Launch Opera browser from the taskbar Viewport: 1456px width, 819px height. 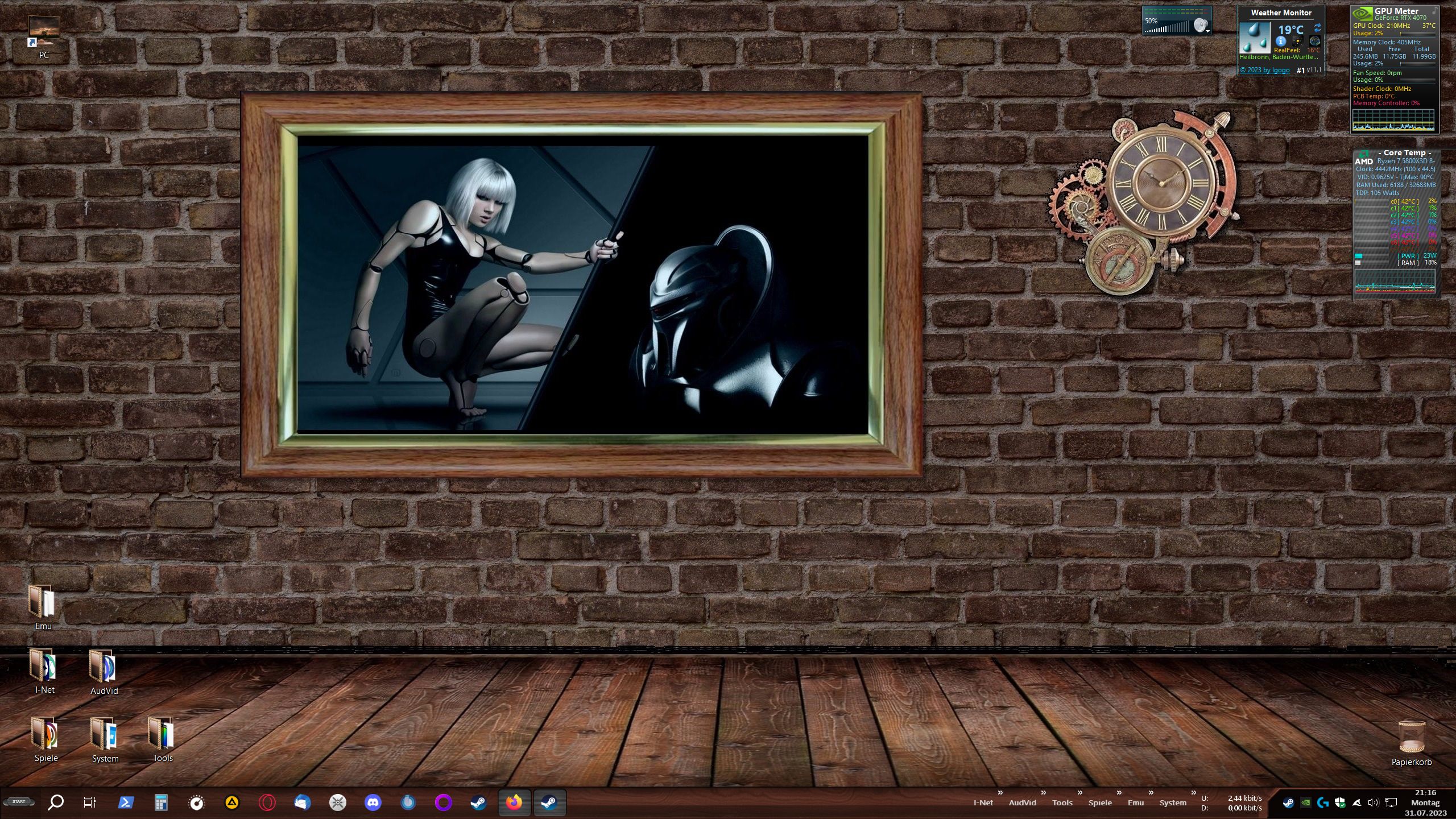[x=267, y=803]
